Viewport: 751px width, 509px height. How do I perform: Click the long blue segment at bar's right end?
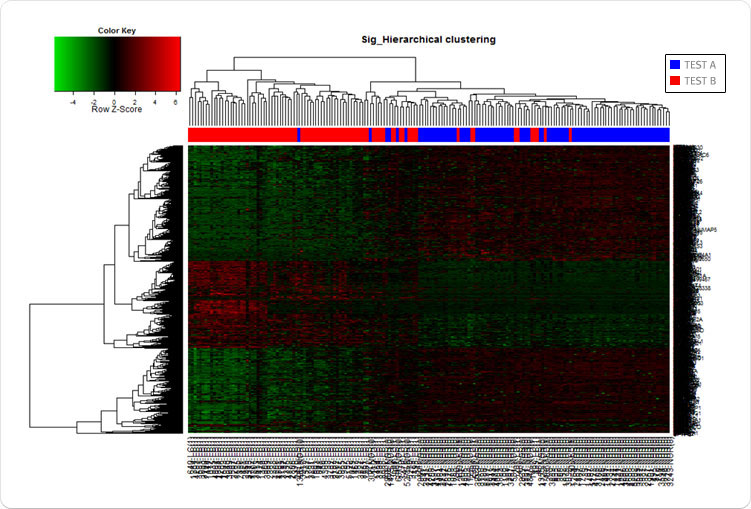(x=620, y=135)
